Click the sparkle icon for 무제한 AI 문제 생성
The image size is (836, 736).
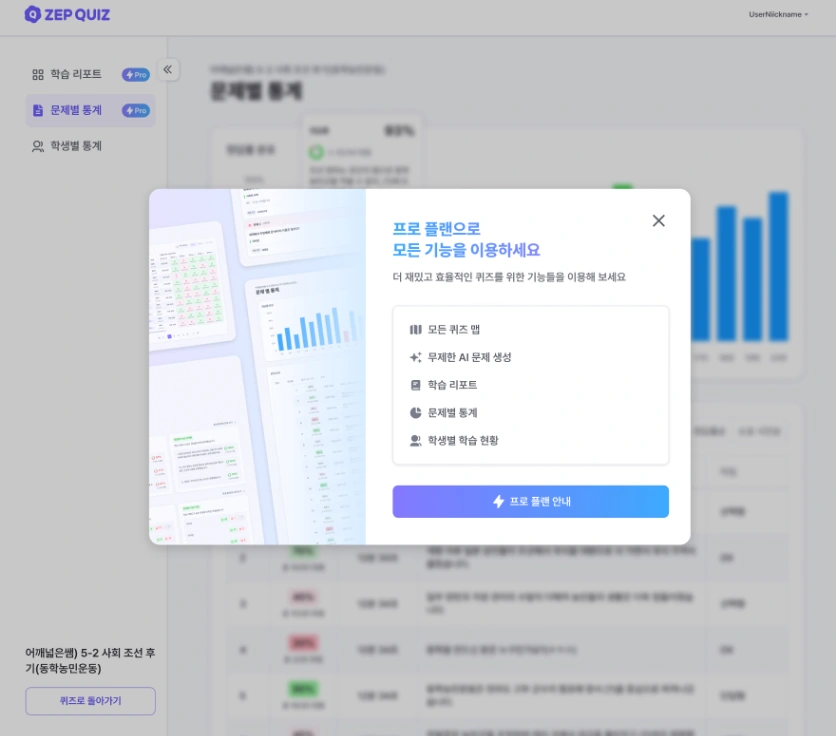(415, 357)
